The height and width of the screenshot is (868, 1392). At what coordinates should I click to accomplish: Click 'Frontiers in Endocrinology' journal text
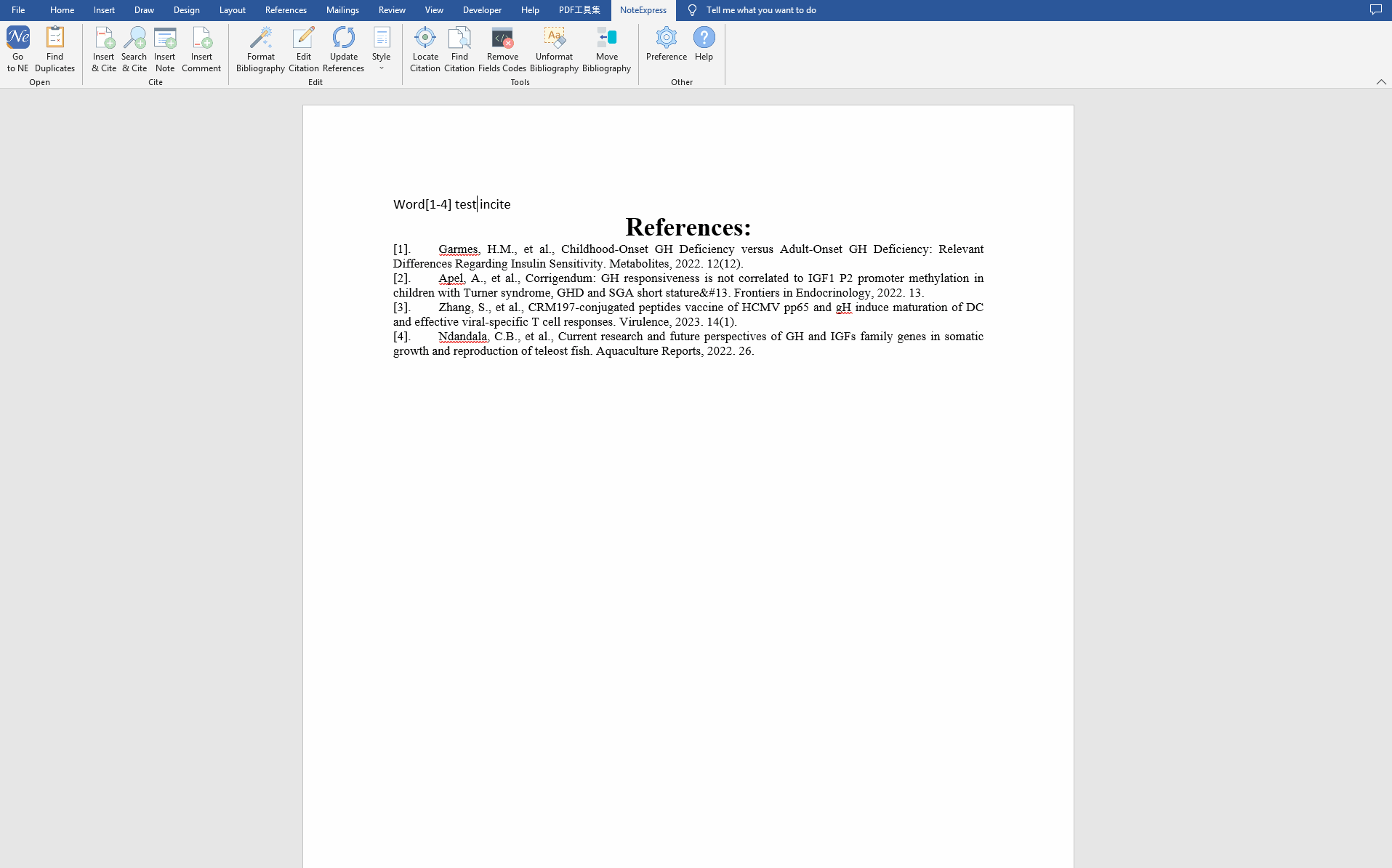tap(802, 293)
